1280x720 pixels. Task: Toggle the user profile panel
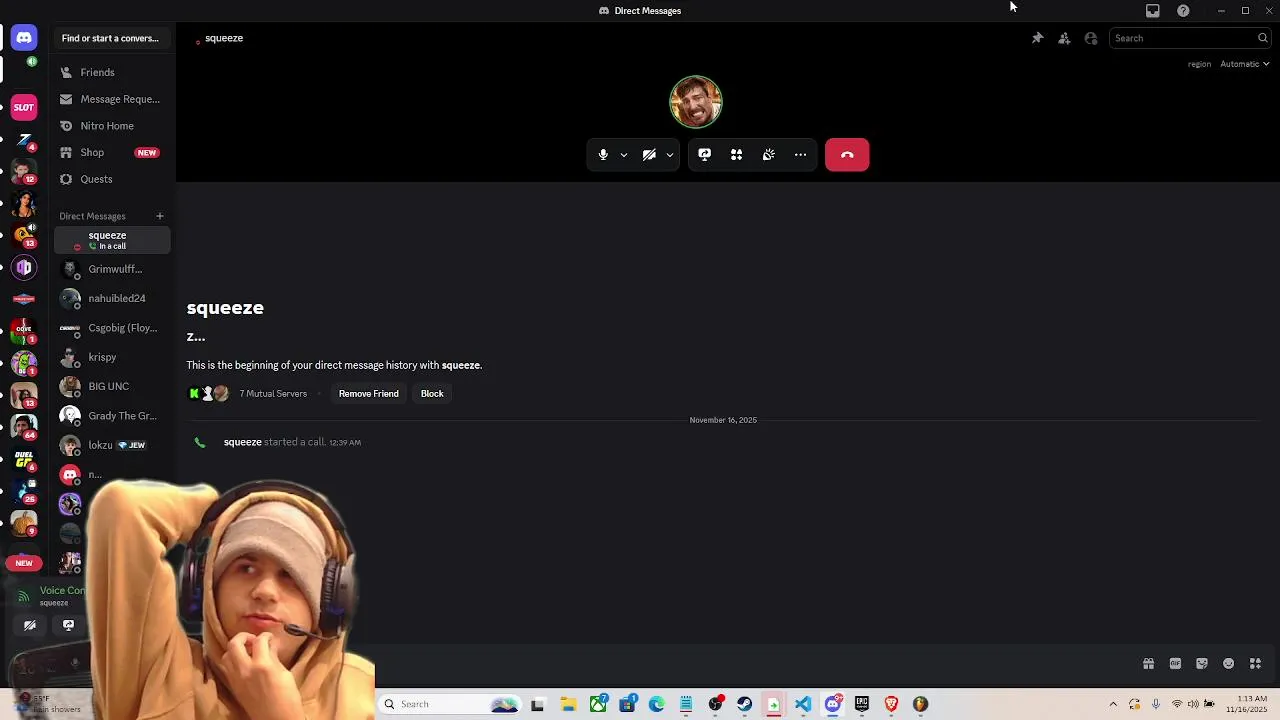[x=1091, y=38]
